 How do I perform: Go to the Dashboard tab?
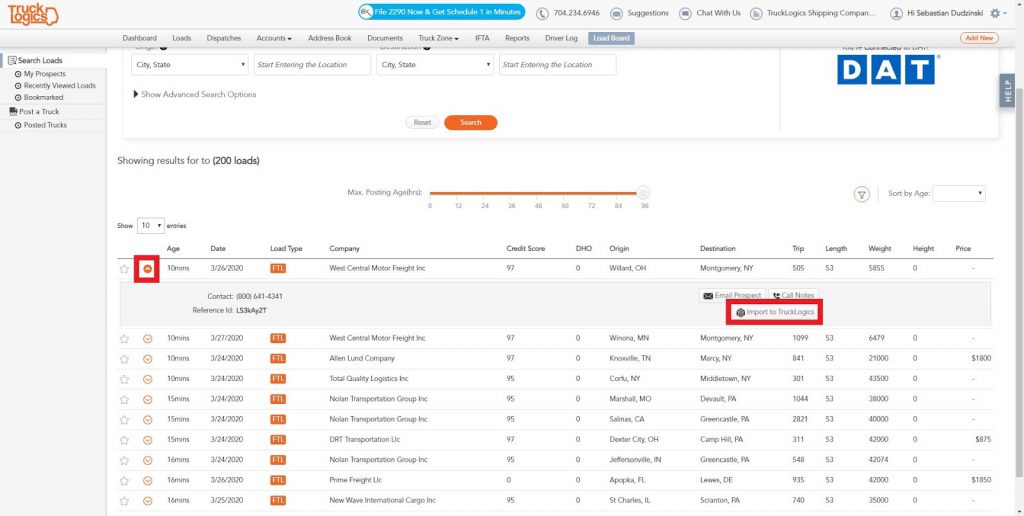[139, 39]
